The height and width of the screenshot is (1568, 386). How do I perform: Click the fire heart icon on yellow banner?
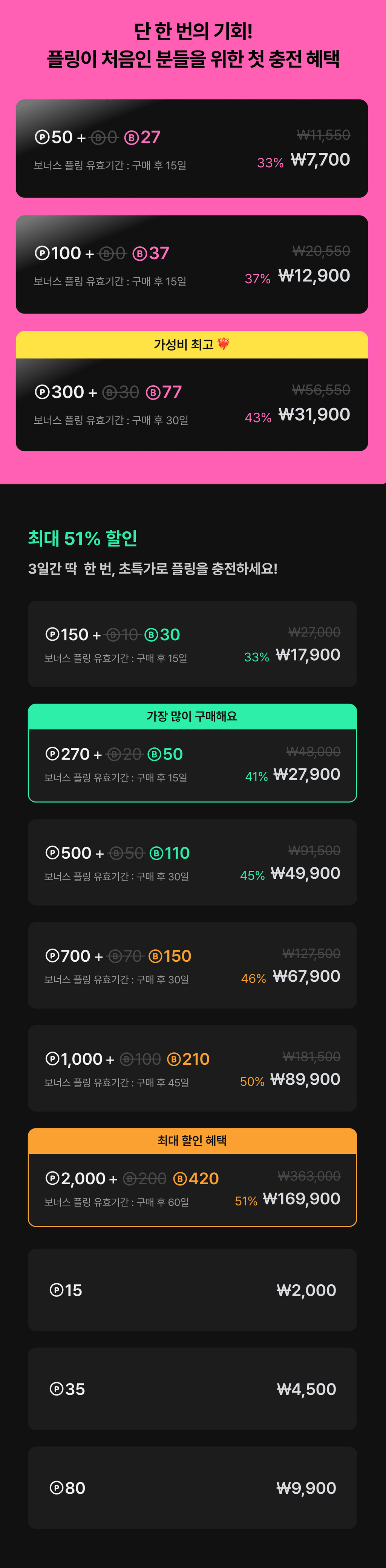pyautogui.click(x=223, y=344)
